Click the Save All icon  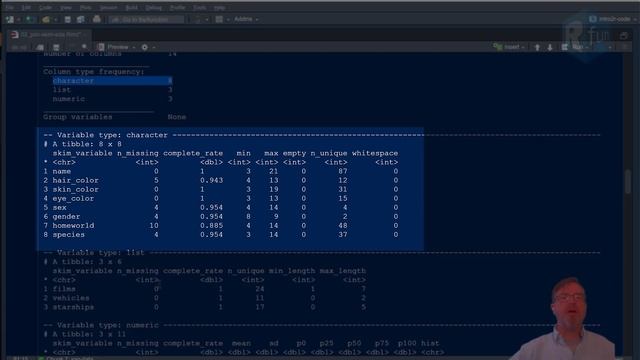80,19
